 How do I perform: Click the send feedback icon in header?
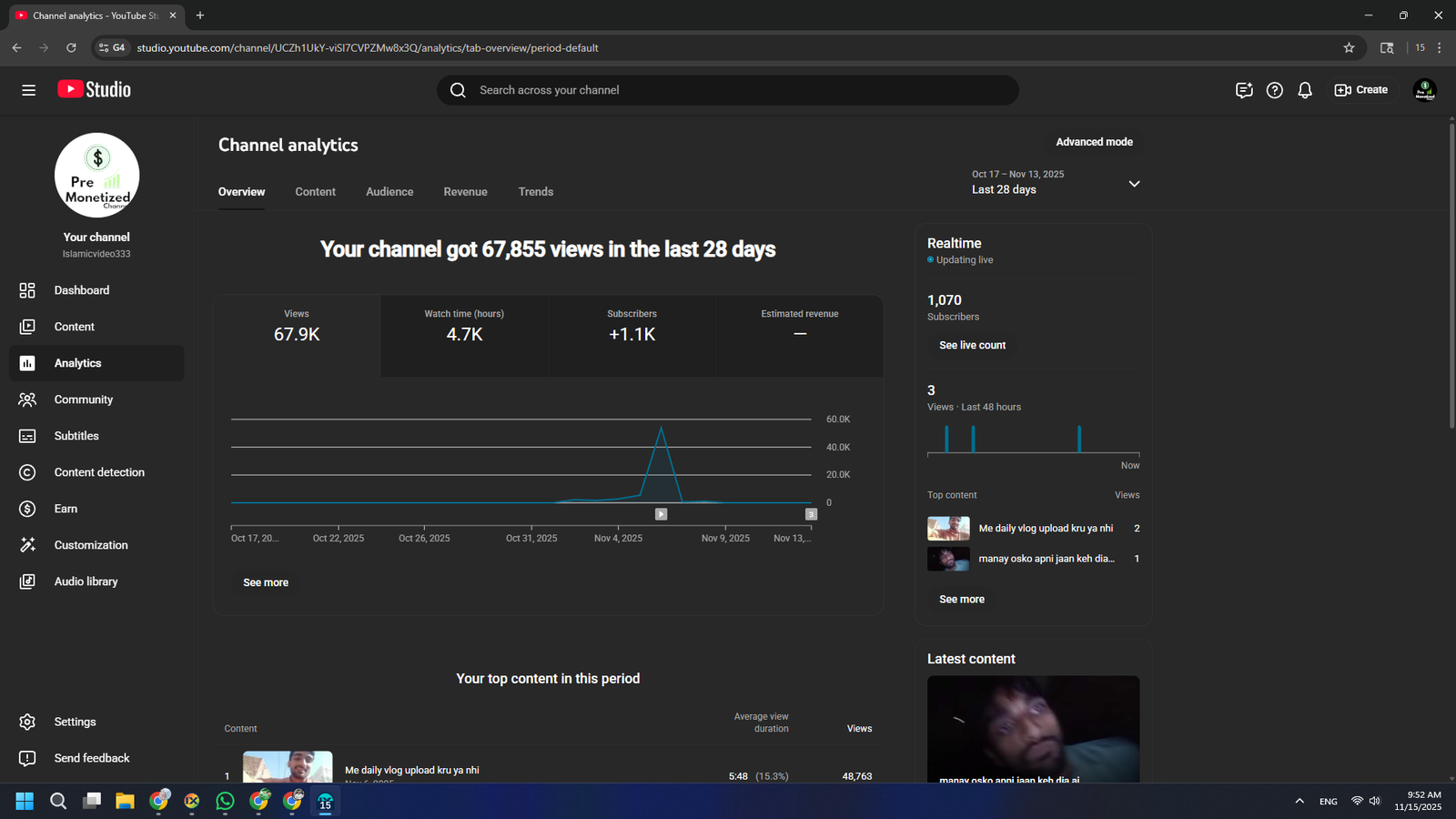pos(1244,90)
